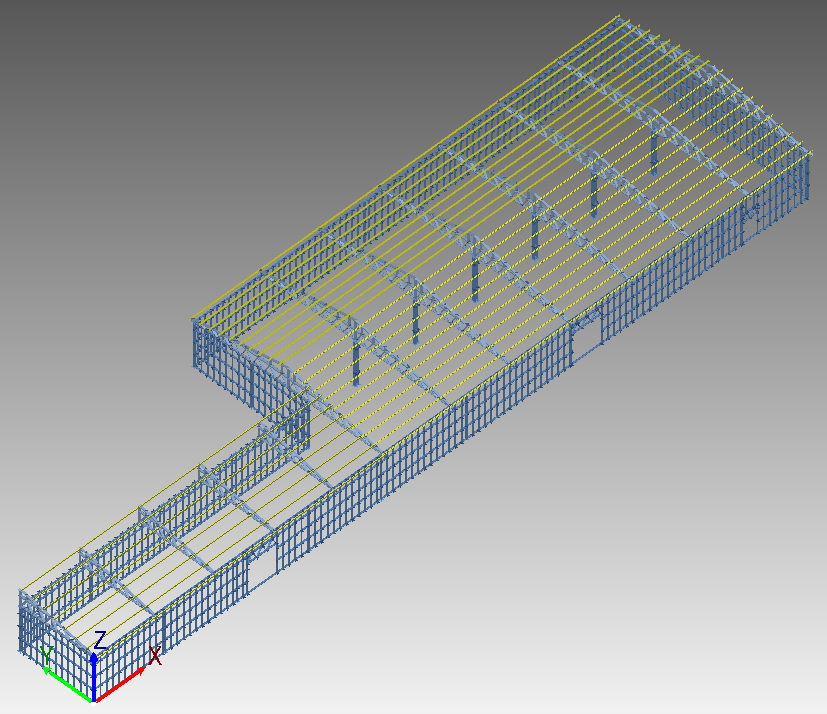Image resolution: width=827 pixels, height=714 pixels.
Task: Click the Y label on the triad
Action: (46, 655)
